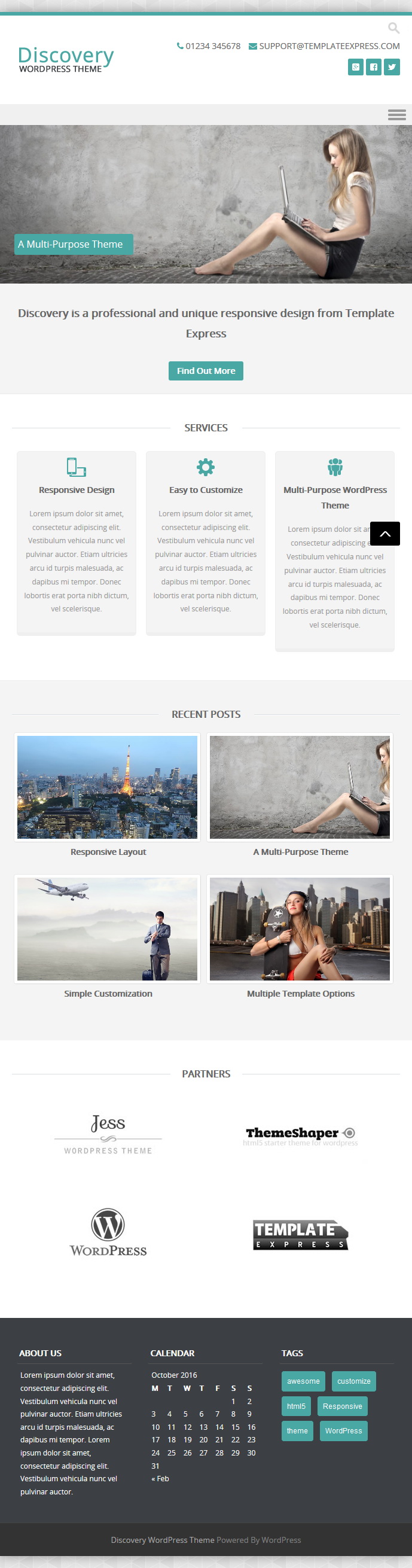Open the hamburger navigation menu
Viewport: 412px width, 1568px height.
point(397,114)
